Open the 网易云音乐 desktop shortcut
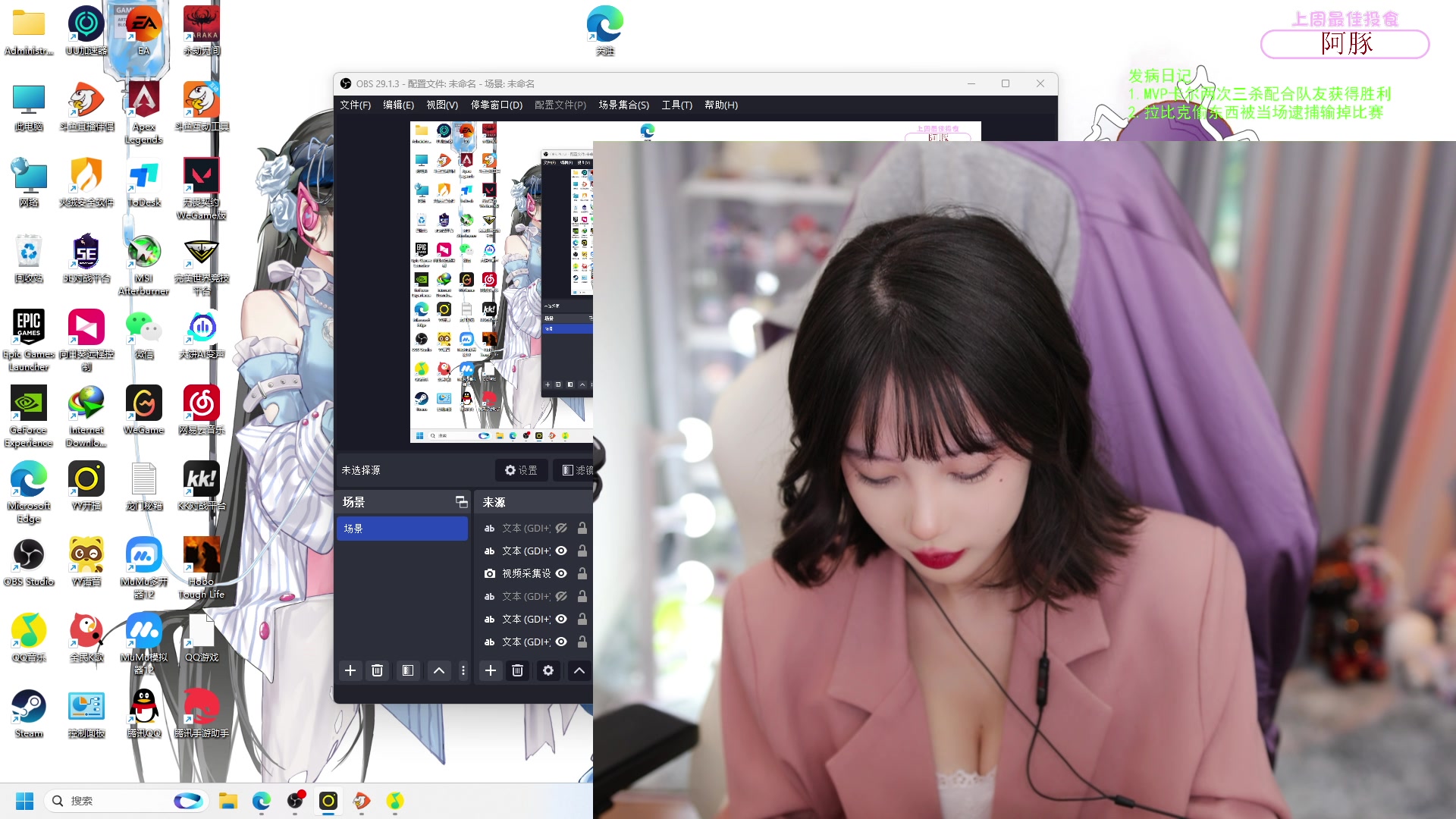This screenshot has width=1456, height=819. 201,410
